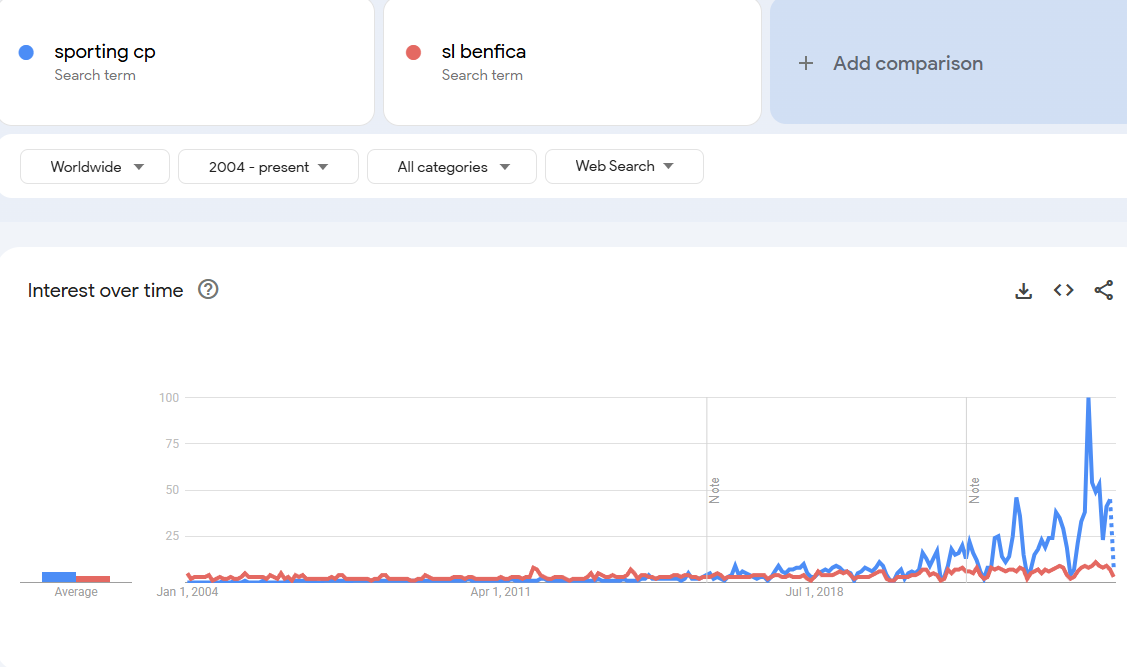1127x667 pixels.
Task: Click the red dot beside sl benfica
Action: tap(413, 53)
